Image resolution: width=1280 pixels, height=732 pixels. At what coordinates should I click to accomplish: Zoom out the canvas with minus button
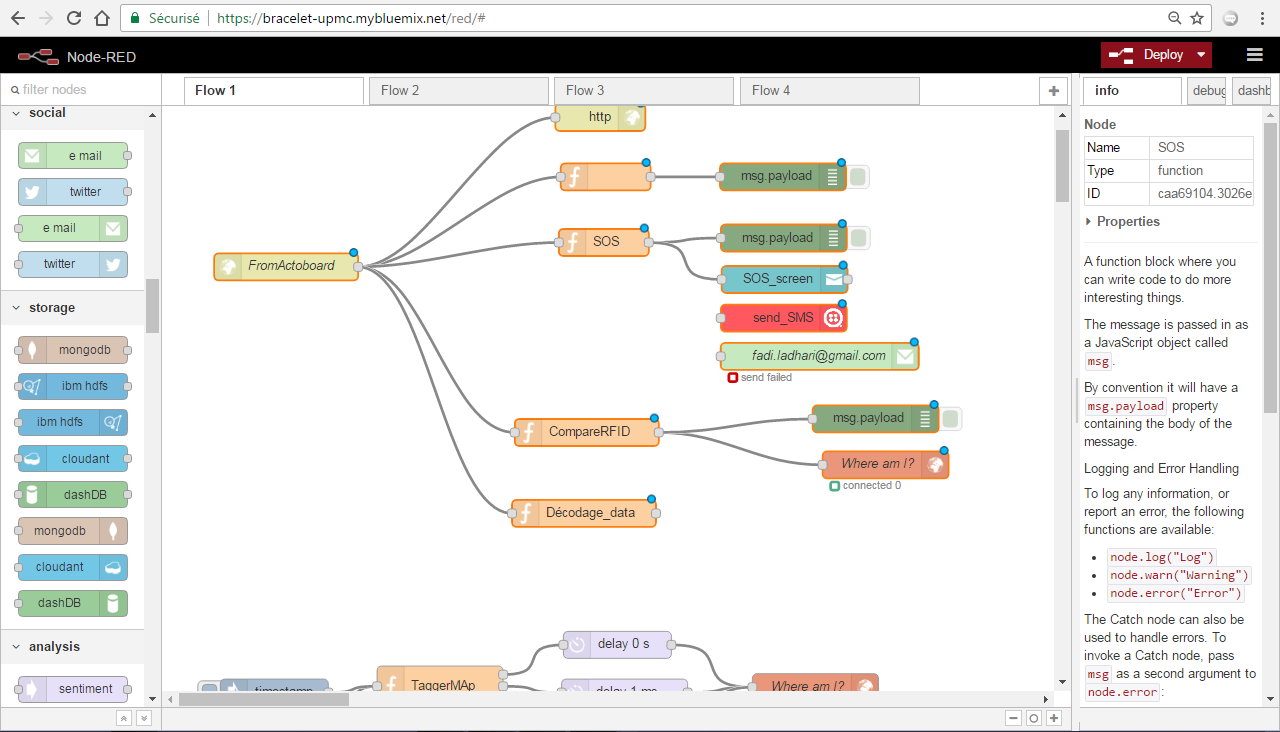[1014, 718]
